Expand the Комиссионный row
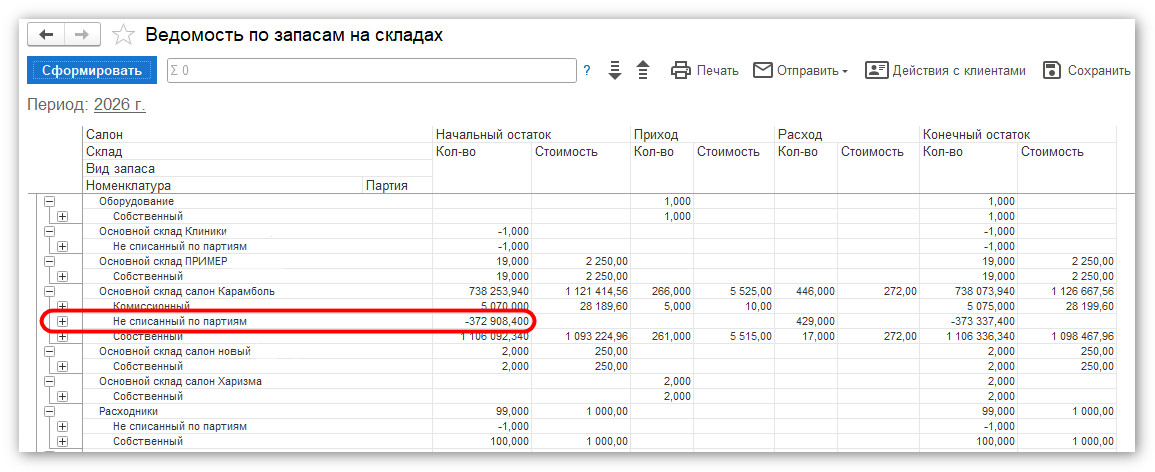Viewport: 1155px width, 472px height. (63, 306)
